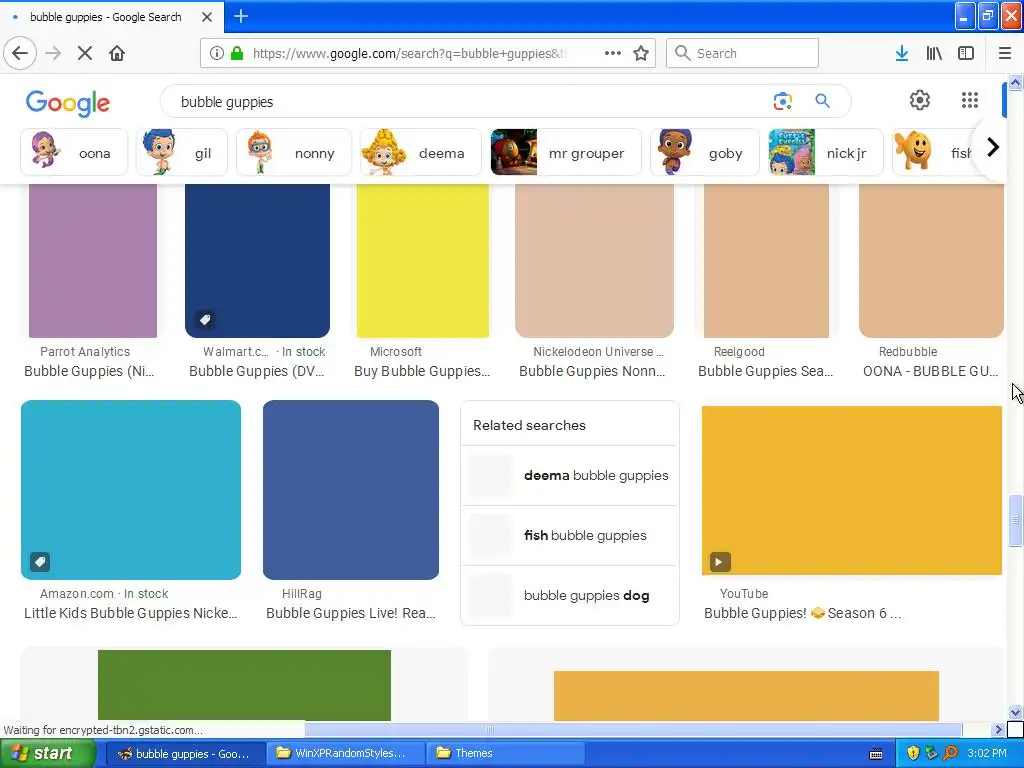Close the bubble guppies Google Search tab
1024x768 pixels.
pos(207,17)
